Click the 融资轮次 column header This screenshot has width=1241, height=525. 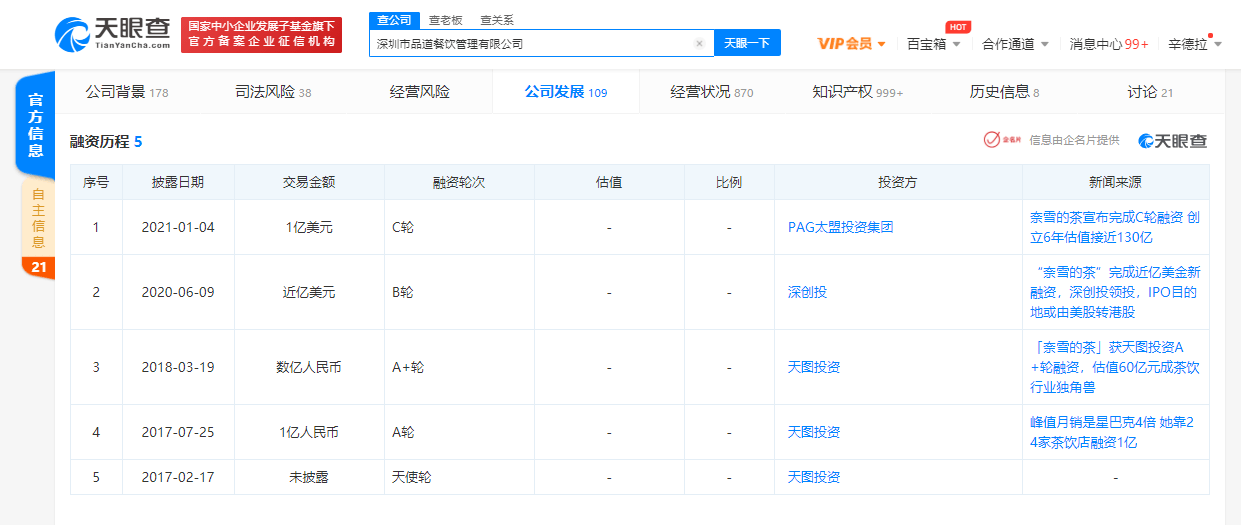[x=459, y=182]
